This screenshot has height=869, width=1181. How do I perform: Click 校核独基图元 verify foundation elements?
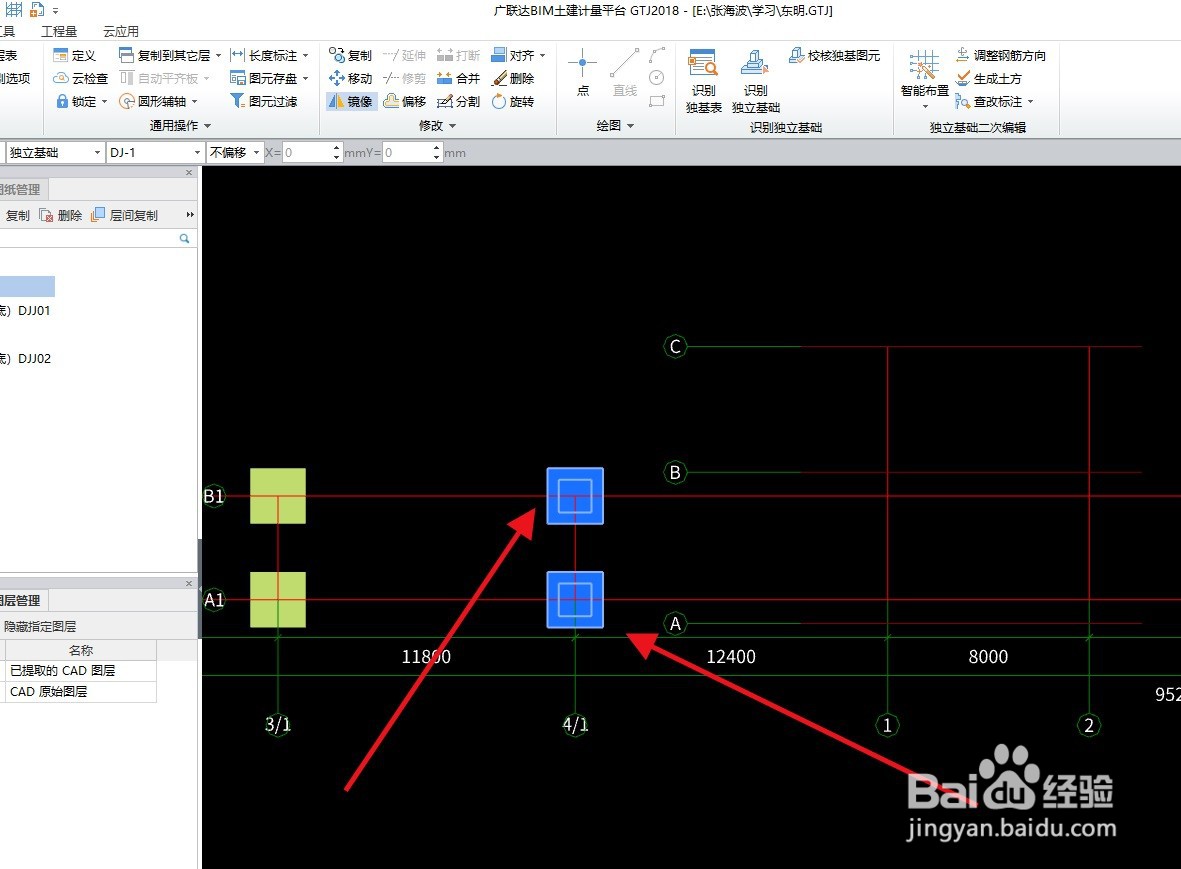[x=835, y=56]
